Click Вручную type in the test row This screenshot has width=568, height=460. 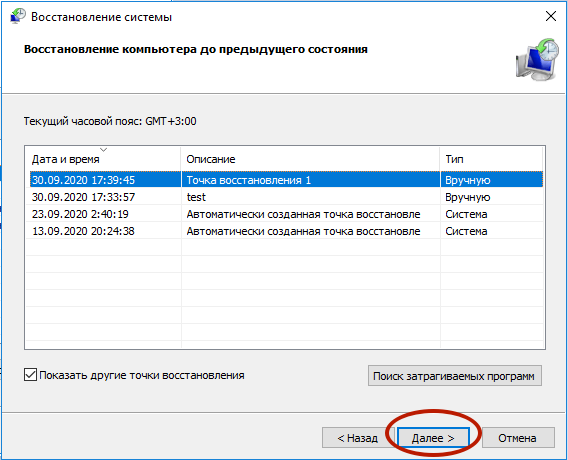468,197
